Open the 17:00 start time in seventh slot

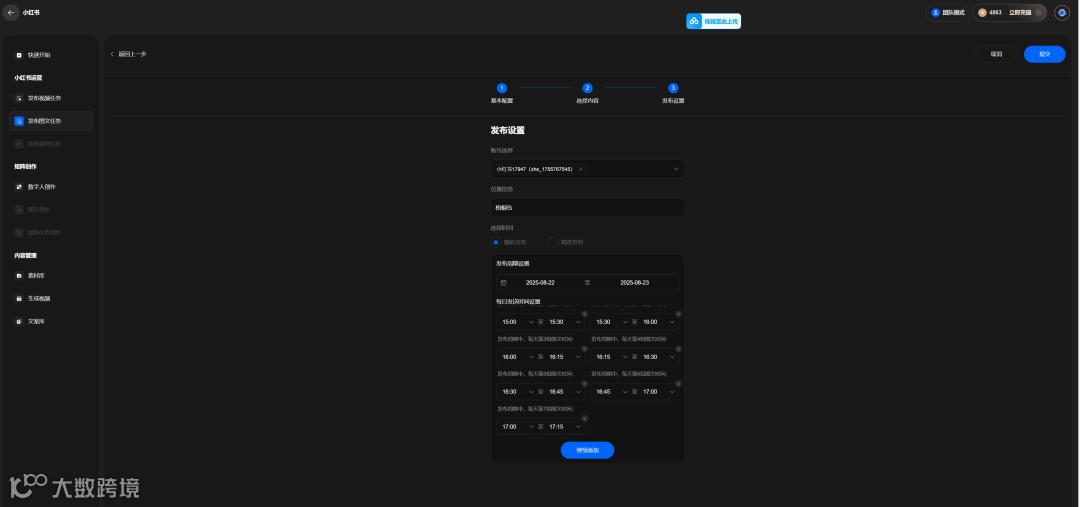click(x=516, y=426)
